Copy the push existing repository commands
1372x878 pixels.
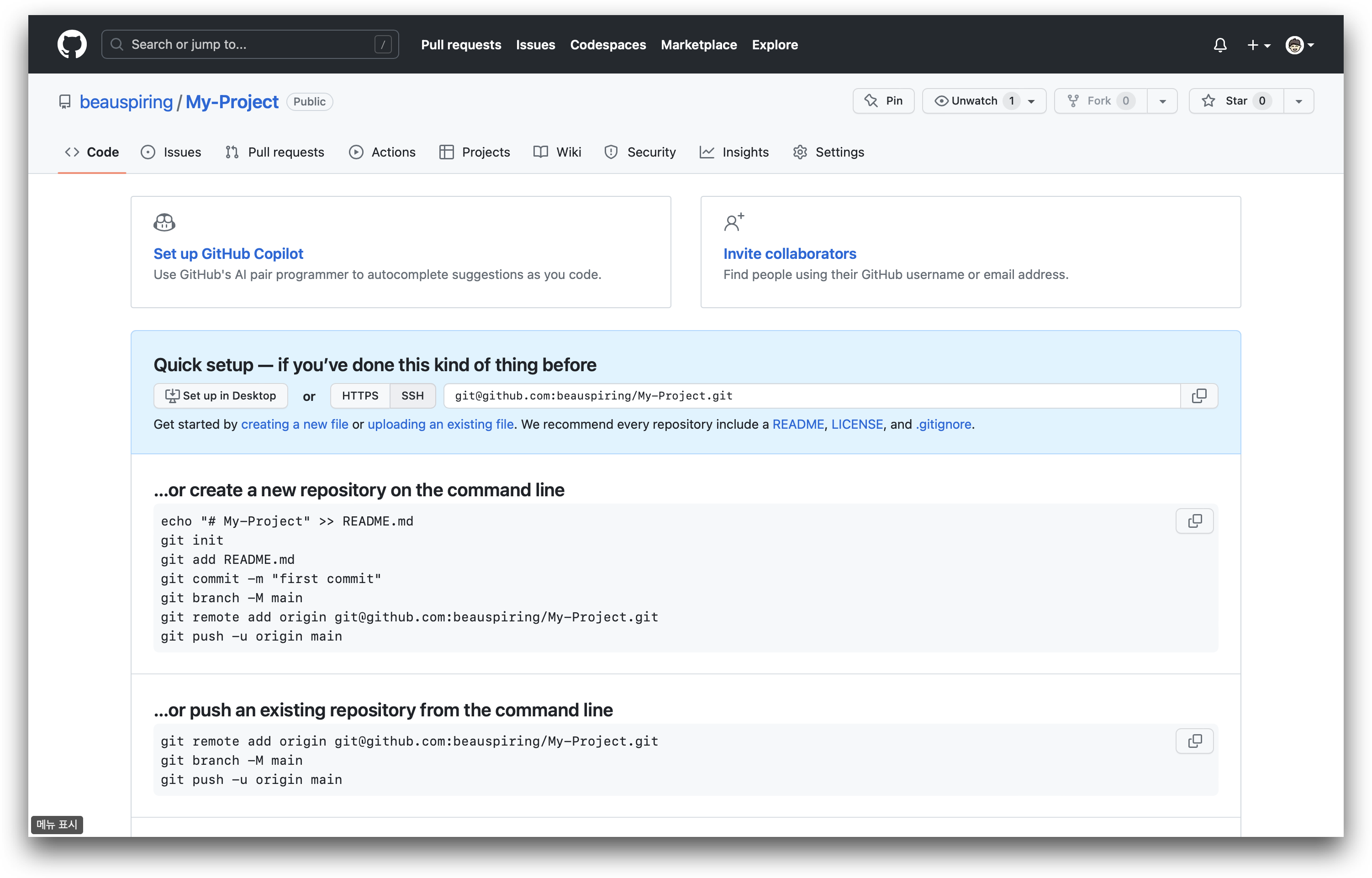click(x=1194, y=741)
